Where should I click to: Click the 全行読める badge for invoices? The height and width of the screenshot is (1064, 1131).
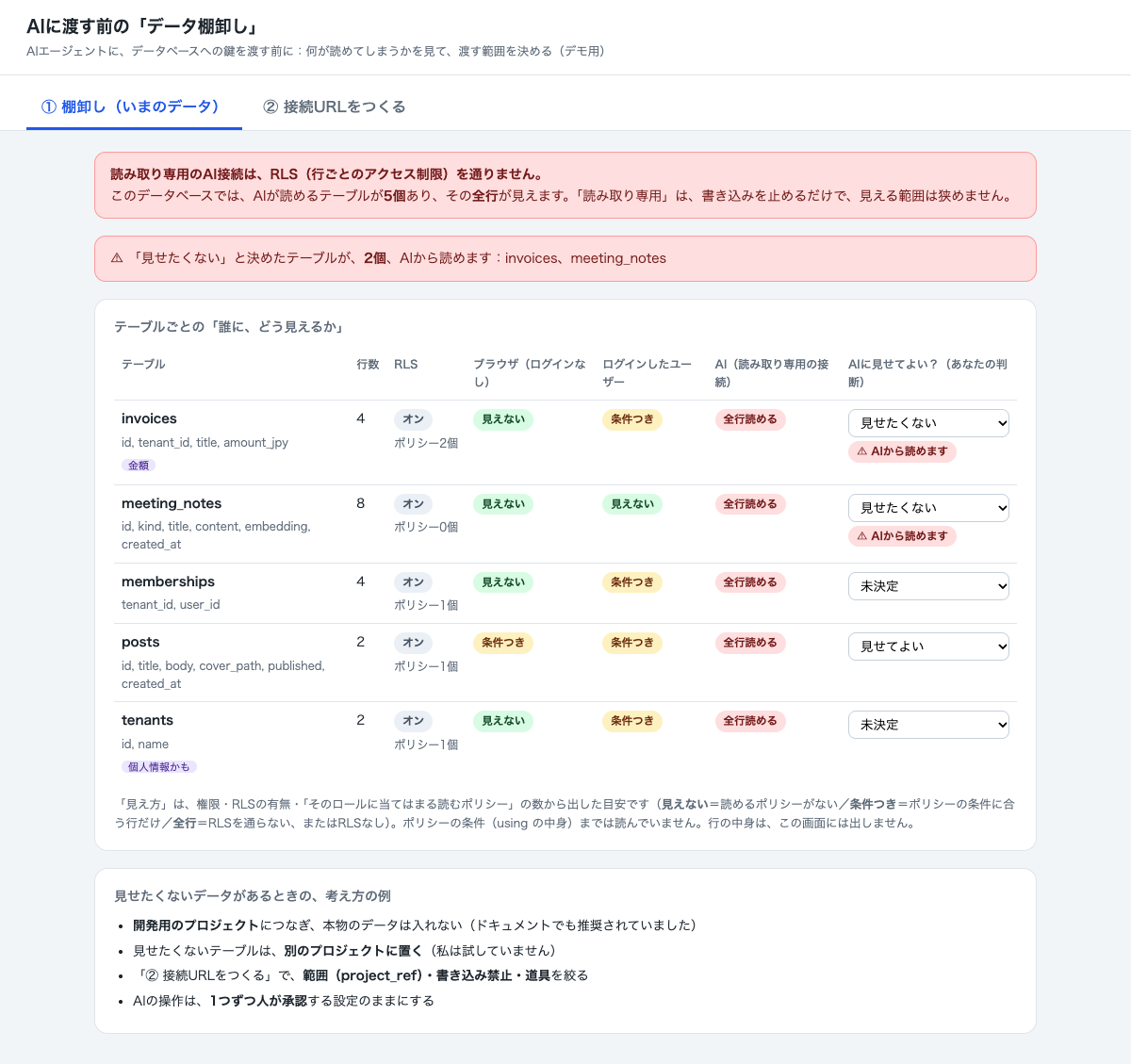point(750,419)
